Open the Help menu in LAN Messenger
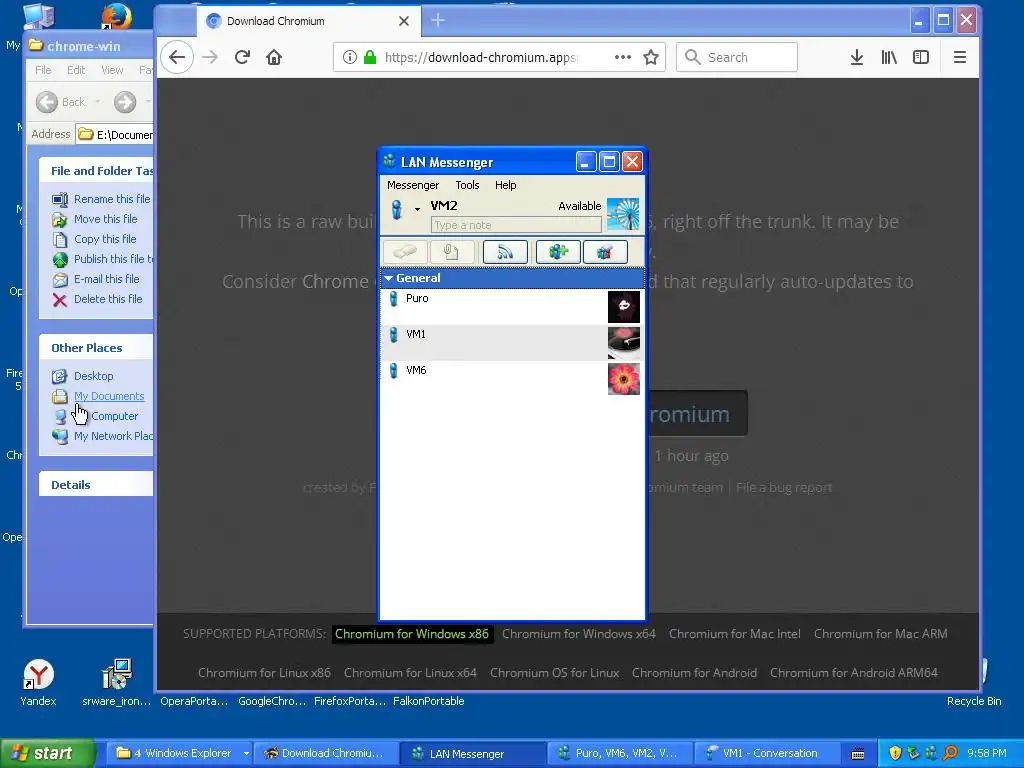Viewport: 1024px width, 768px height. (505, 185)
